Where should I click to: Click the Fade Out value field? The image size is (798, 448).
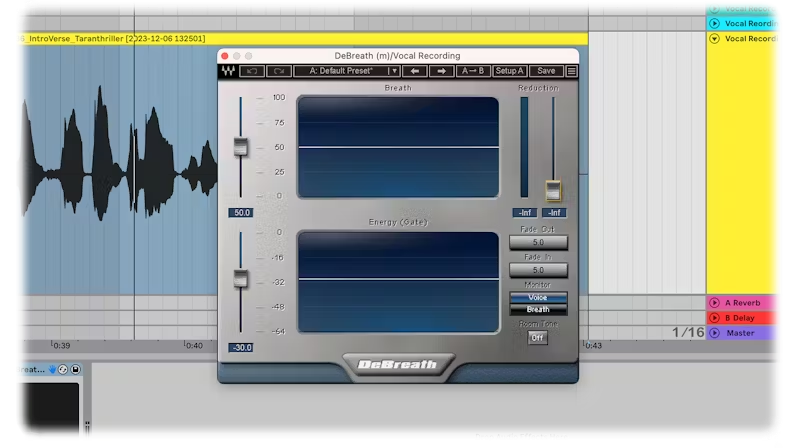click(x=538, y=242)
